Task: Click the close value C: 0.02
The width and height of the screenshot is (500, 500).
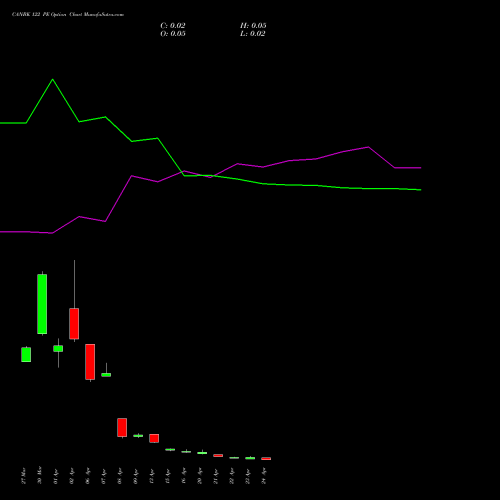Action: tap(173, 26)
